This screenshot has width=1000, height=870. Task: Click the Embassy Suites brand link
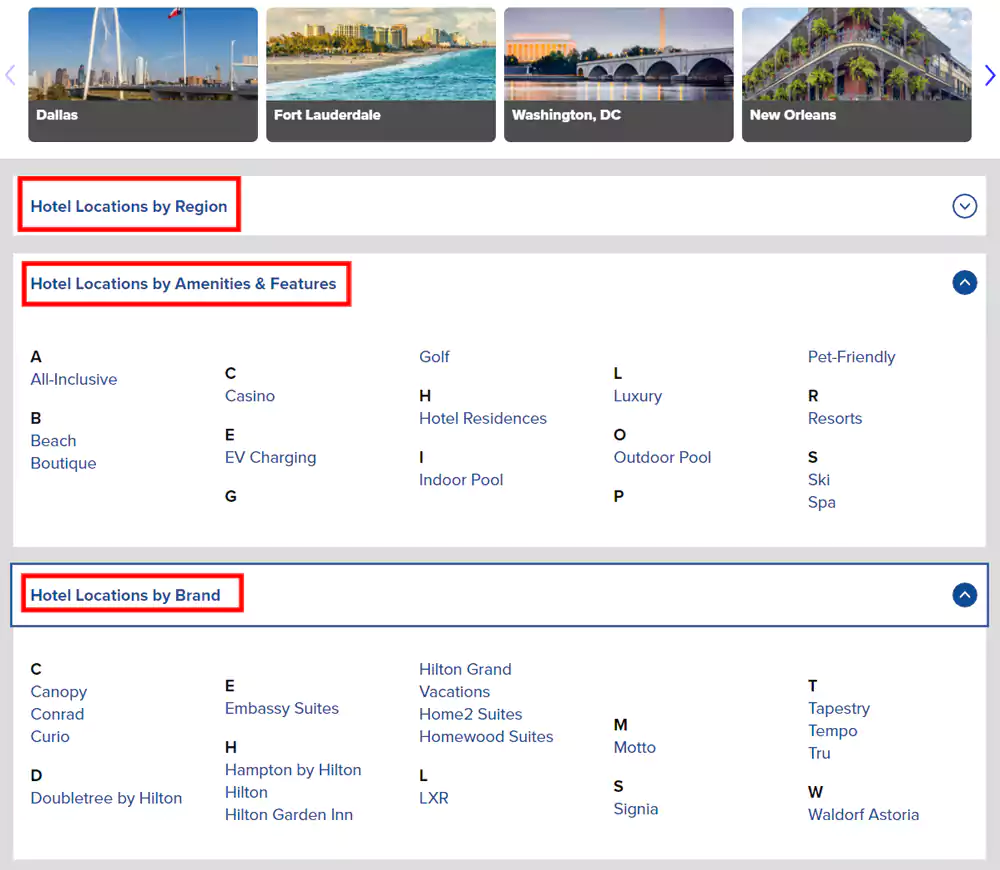(282, 709)
